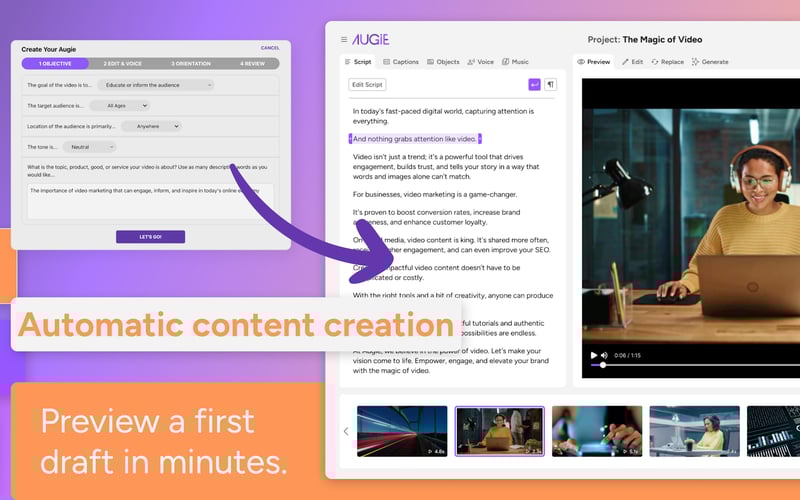Open the hamburger menu beside the Augie logo
800x500 pixels.
click(344, 39)
